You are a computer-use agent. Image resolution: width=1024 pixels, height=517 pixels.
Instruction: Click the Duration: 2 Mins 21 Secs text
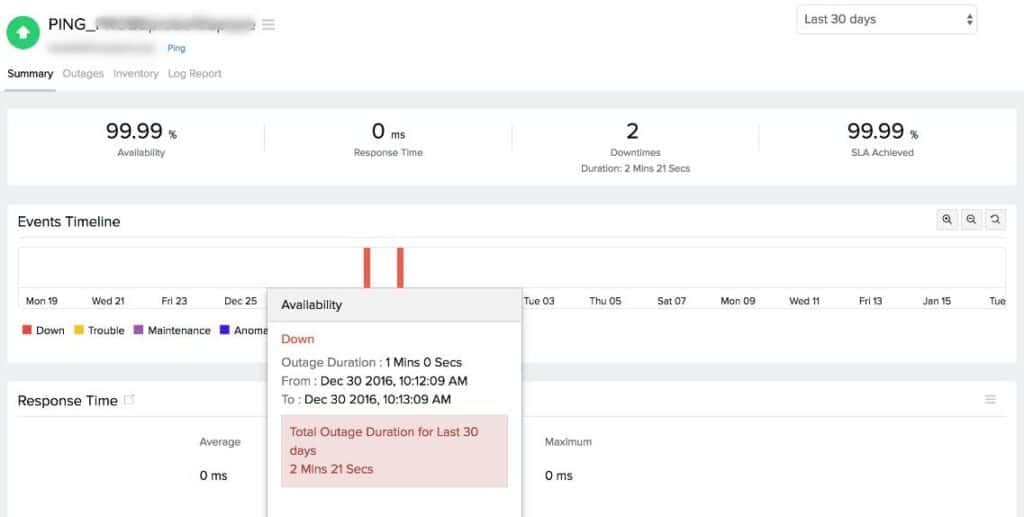pyautogui.click(x=635, y=168)
